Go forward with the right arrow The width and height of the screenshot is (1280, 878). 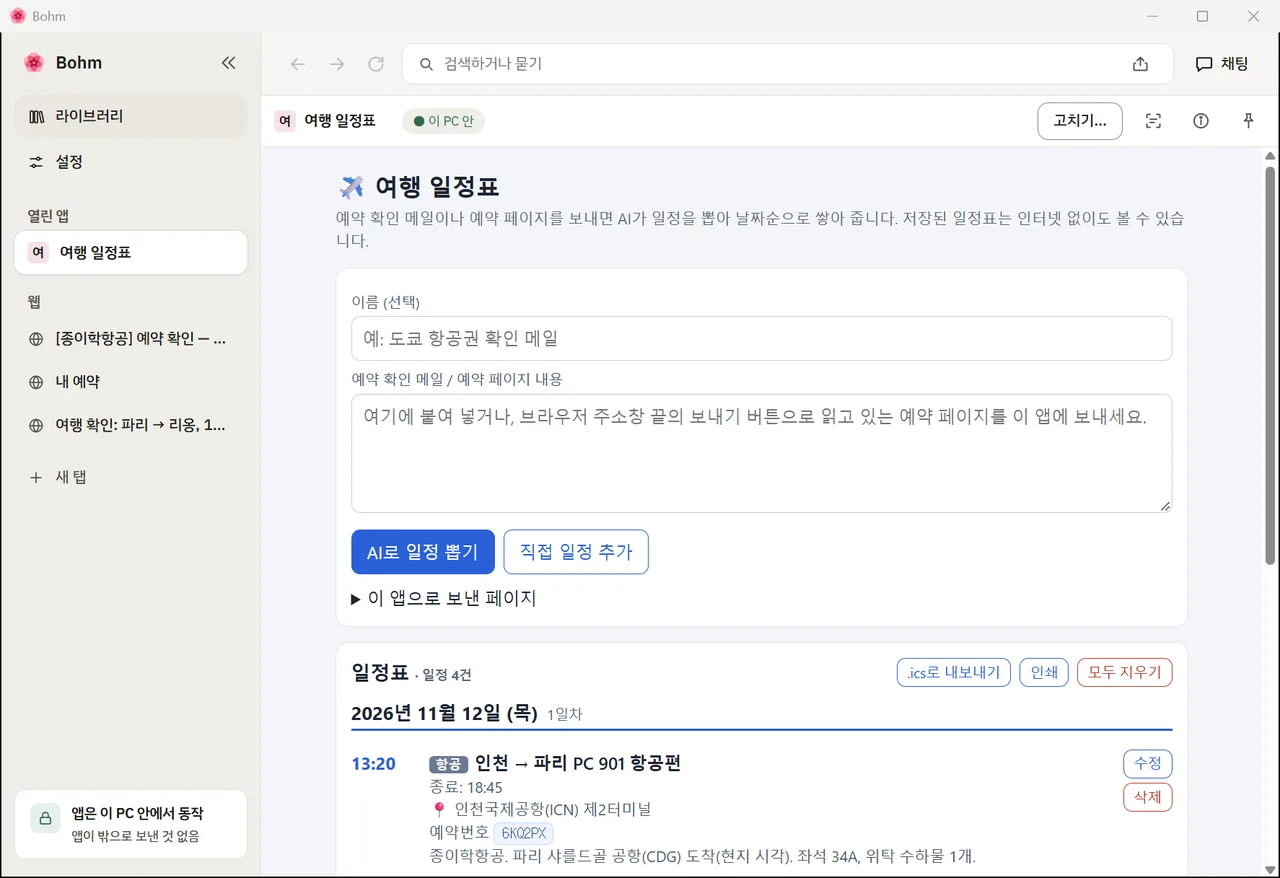coord(337,64)
